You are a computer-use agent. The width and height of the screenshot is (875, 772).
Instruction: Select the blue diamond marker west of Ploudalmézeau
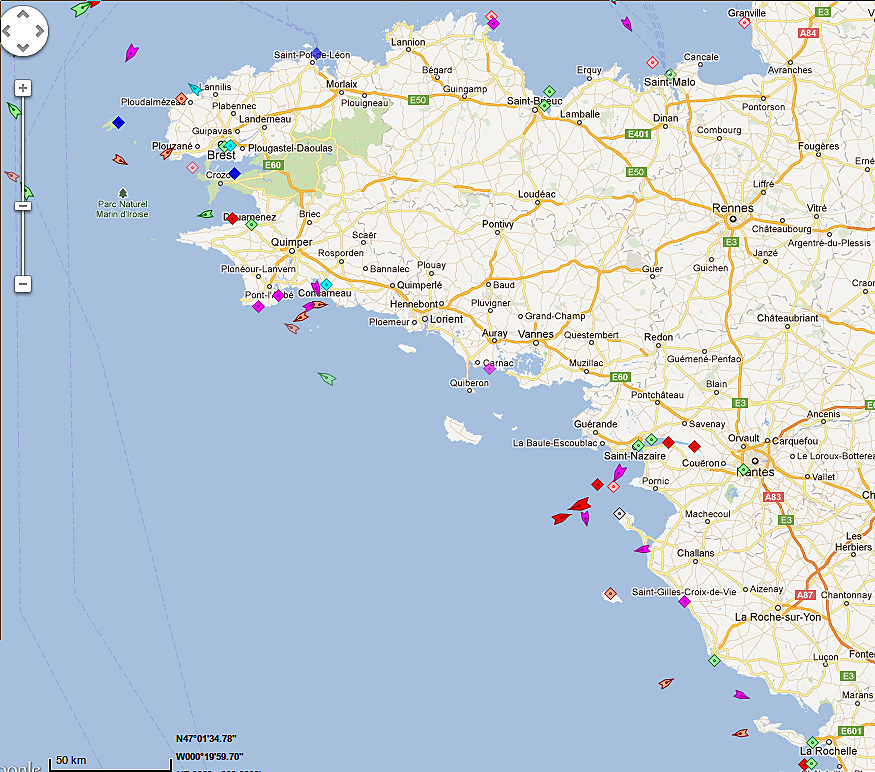point(118,122)
